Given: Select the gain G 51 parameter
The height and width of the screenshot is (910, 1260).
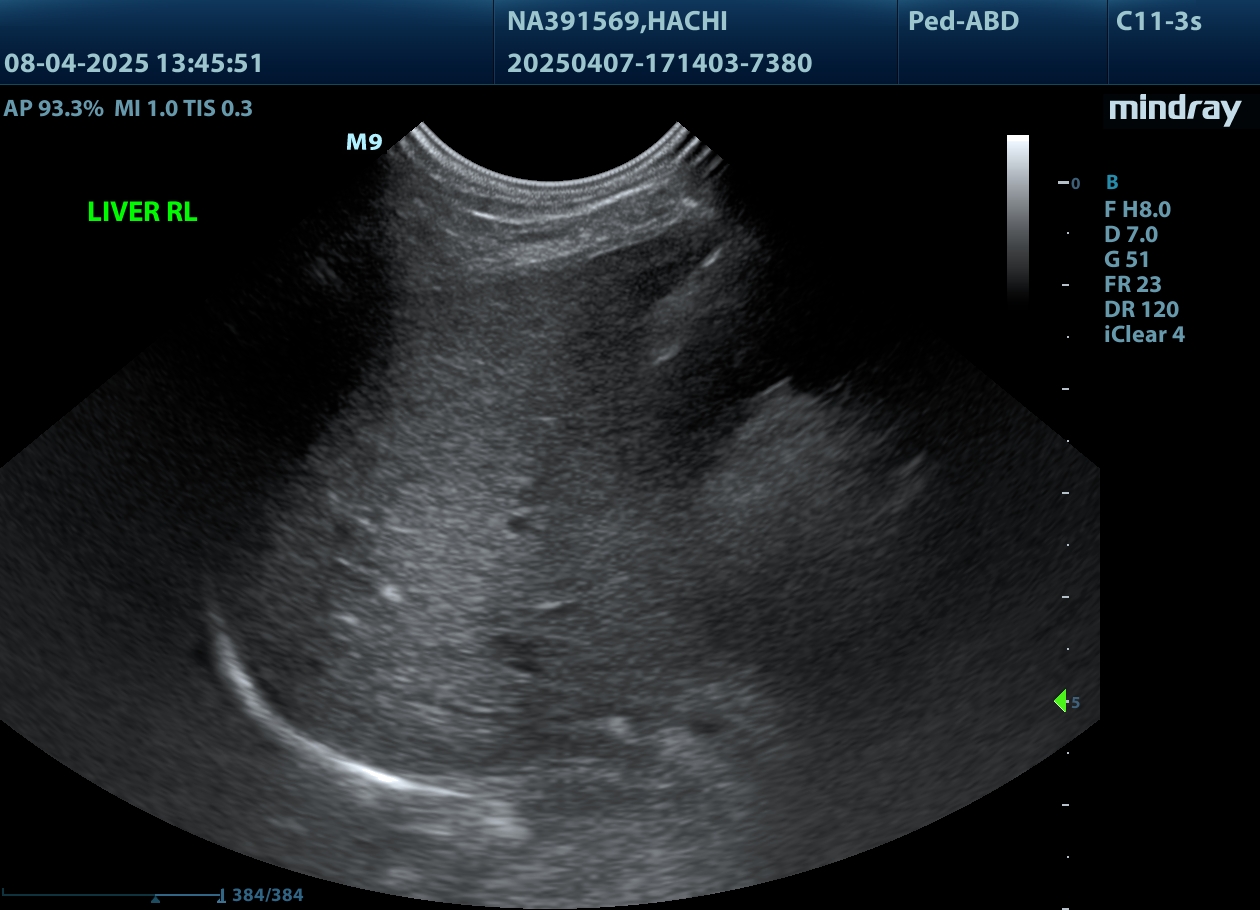Looking at the screenshot, I should click(1127, 259).
